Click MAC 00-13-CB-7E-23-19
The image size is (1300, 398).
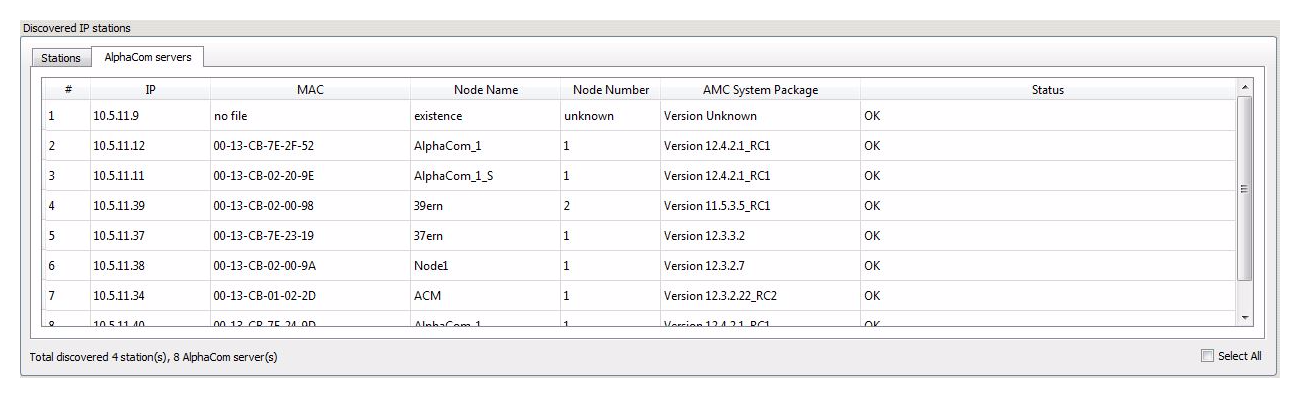click(x=311, y=236)
